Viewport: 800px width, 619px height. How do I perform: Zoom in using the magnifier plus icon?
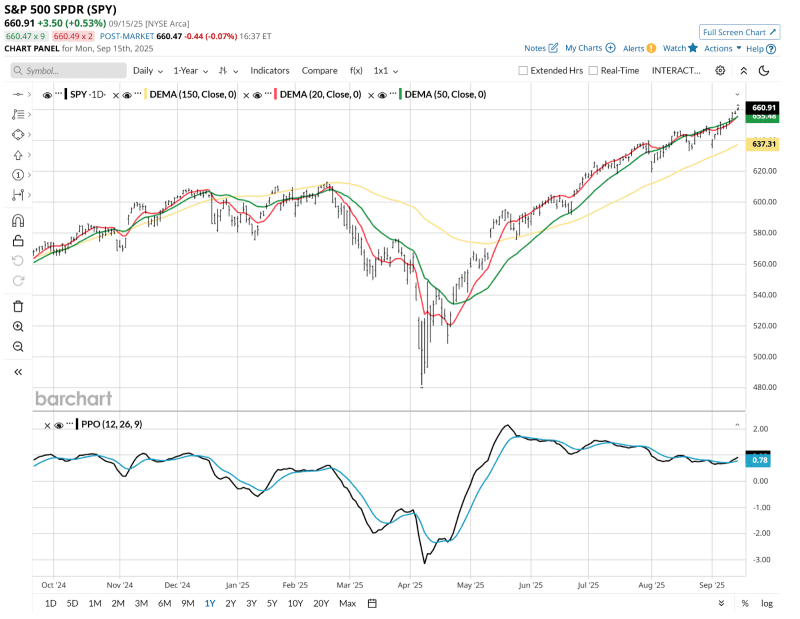[18, 326]
